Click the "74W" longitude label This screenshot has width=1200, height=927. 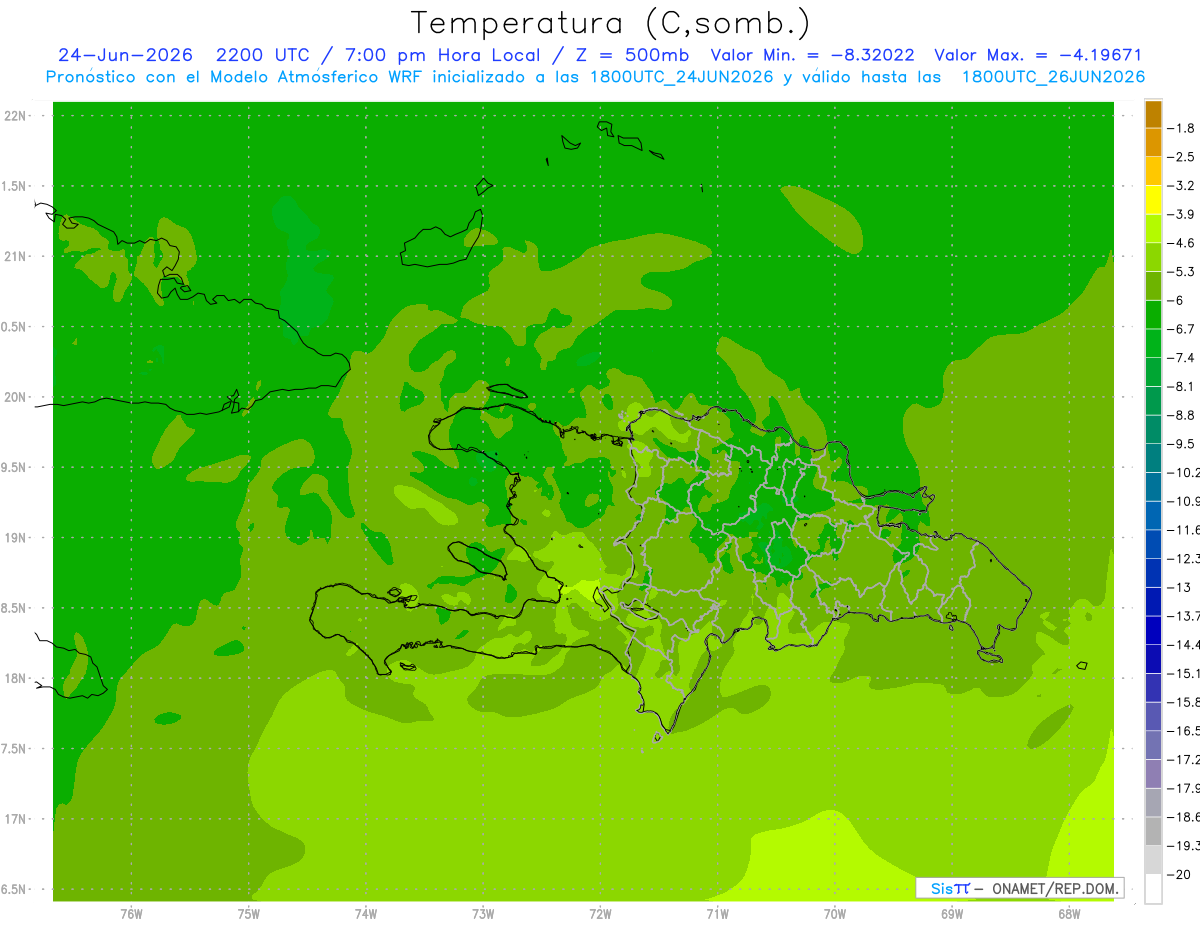(366, 914)
